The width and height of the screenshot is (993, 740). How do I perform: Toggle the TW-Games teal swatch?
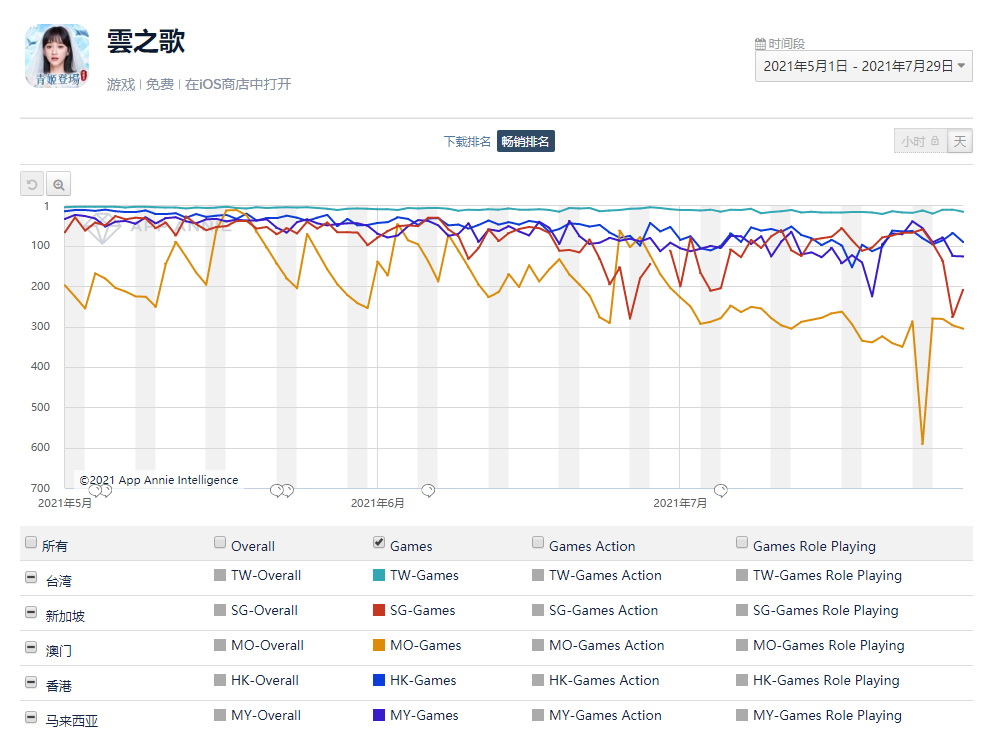379,575
